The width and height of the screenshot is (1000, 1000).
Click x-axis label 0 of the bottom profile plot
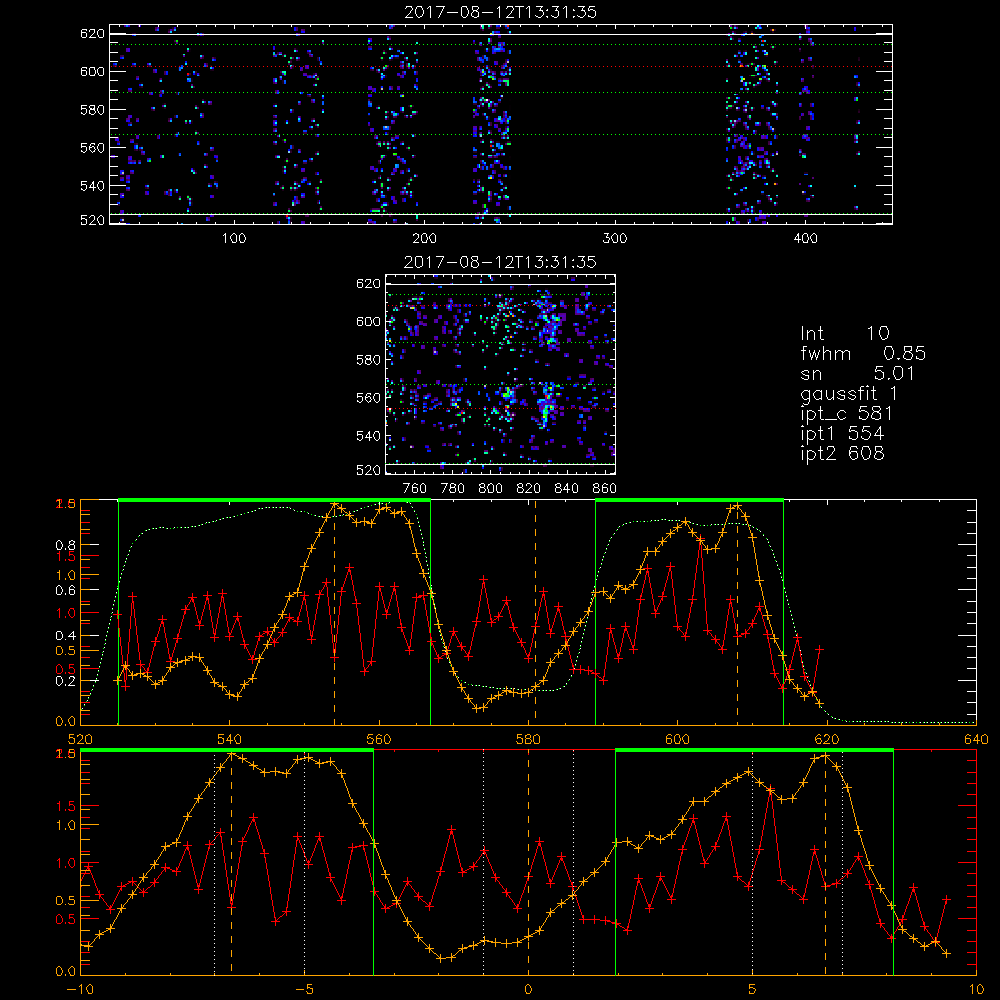(x=528, y=990)
